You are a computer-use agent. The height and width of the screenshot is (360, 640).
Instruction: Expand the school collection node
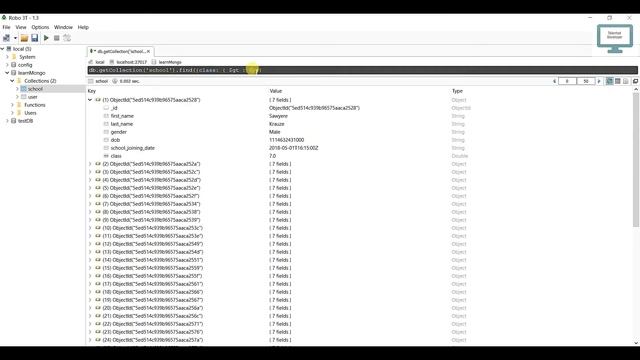(x=17, y=89)
